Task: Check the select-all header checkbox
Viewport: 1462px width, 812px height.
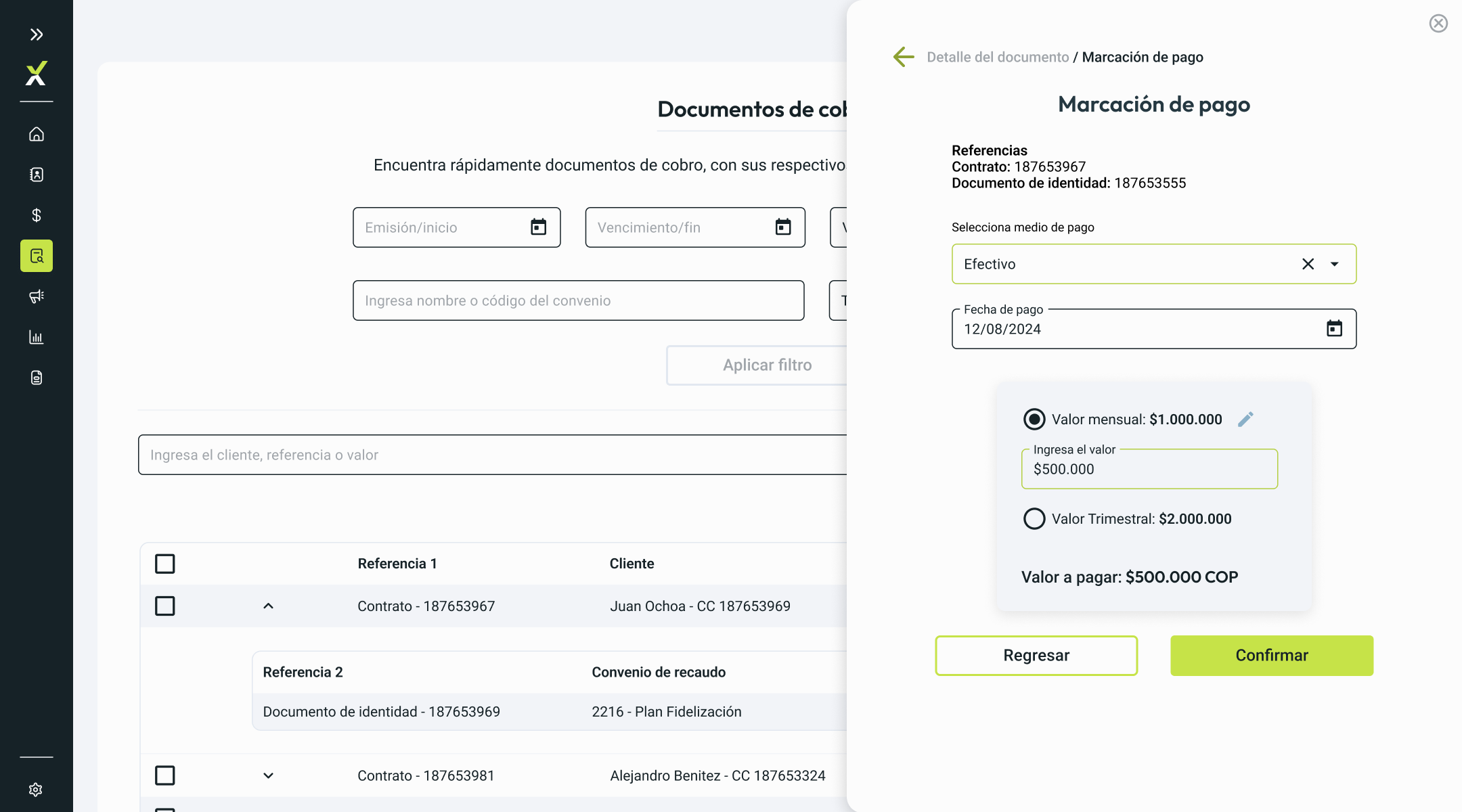Action: click(x=165, y=564)
